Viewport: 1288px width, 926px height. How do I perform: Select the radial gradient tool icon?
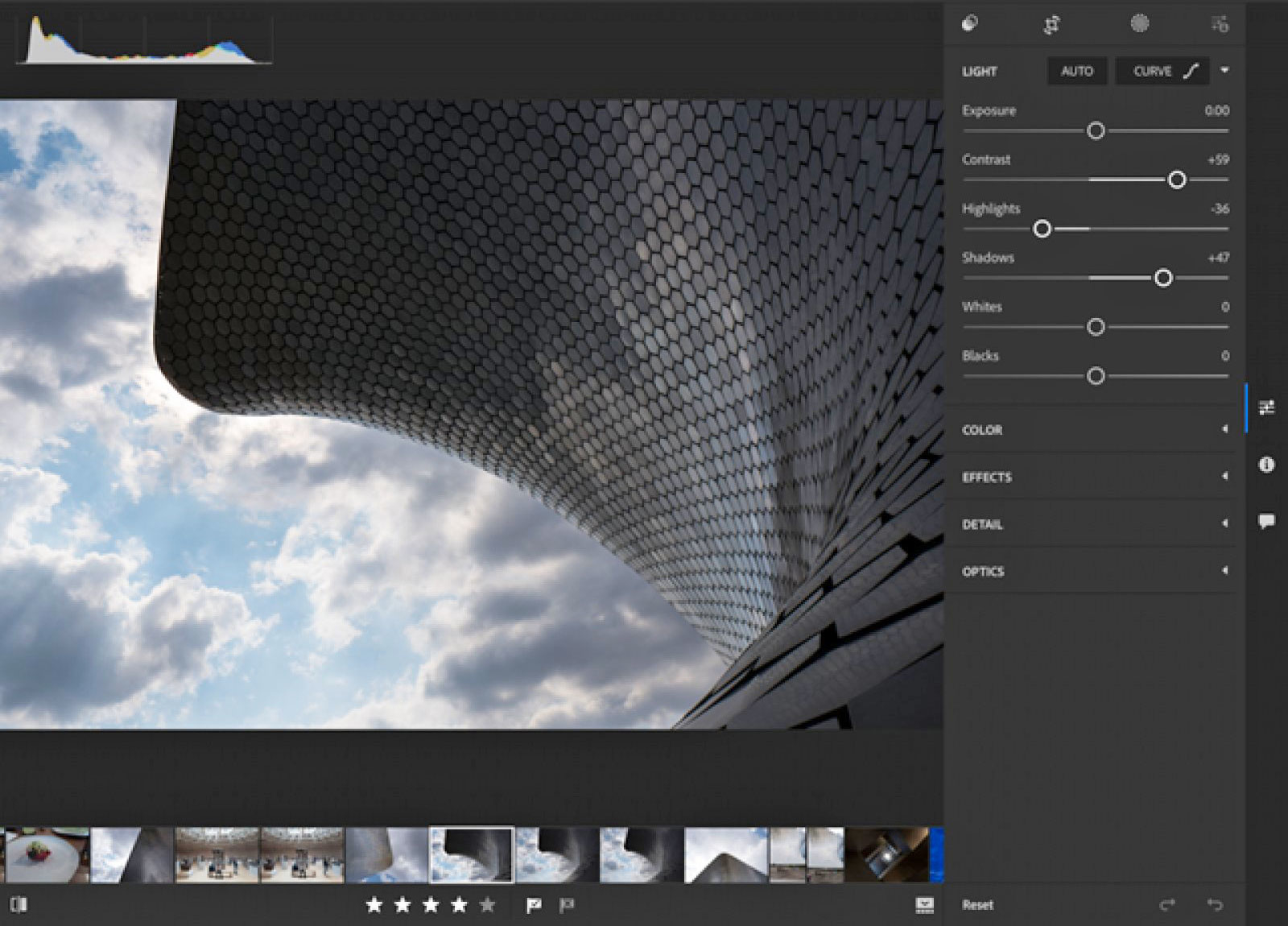[1139, 24]
